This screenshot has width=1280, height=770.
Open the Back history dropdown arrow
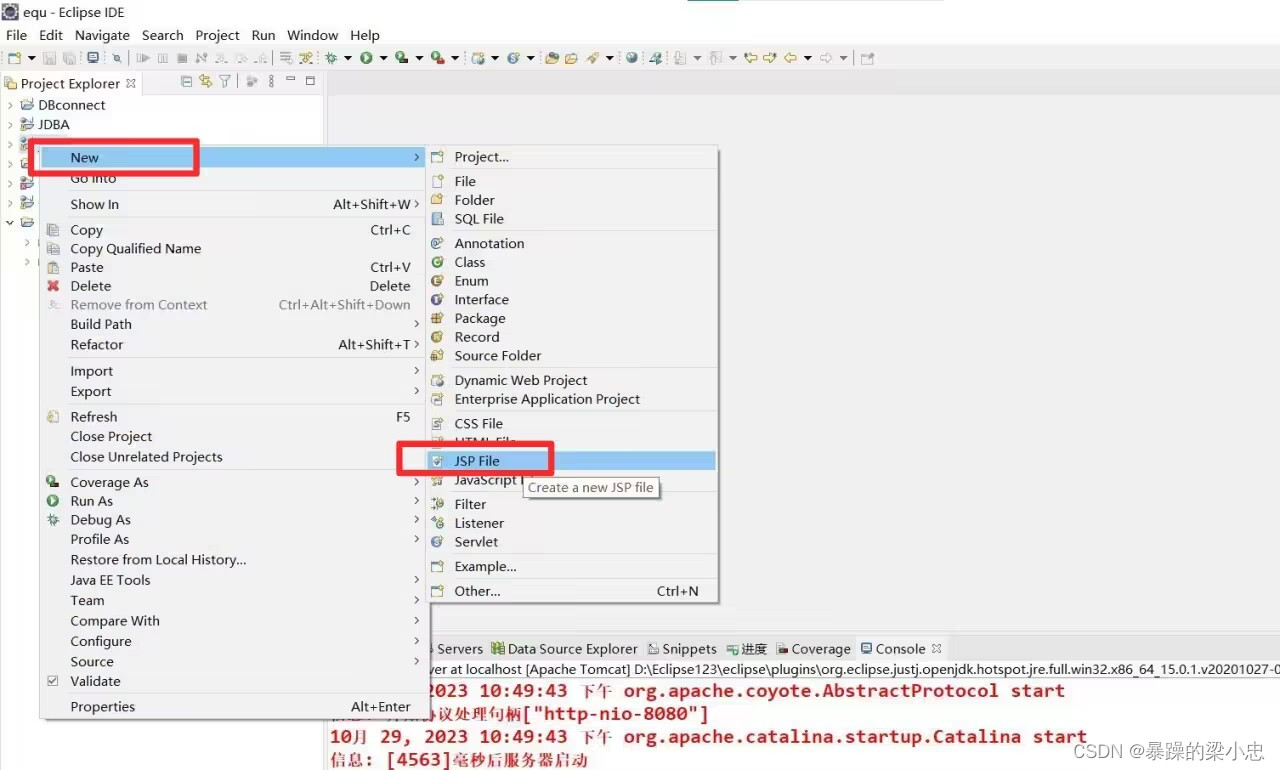808,58
